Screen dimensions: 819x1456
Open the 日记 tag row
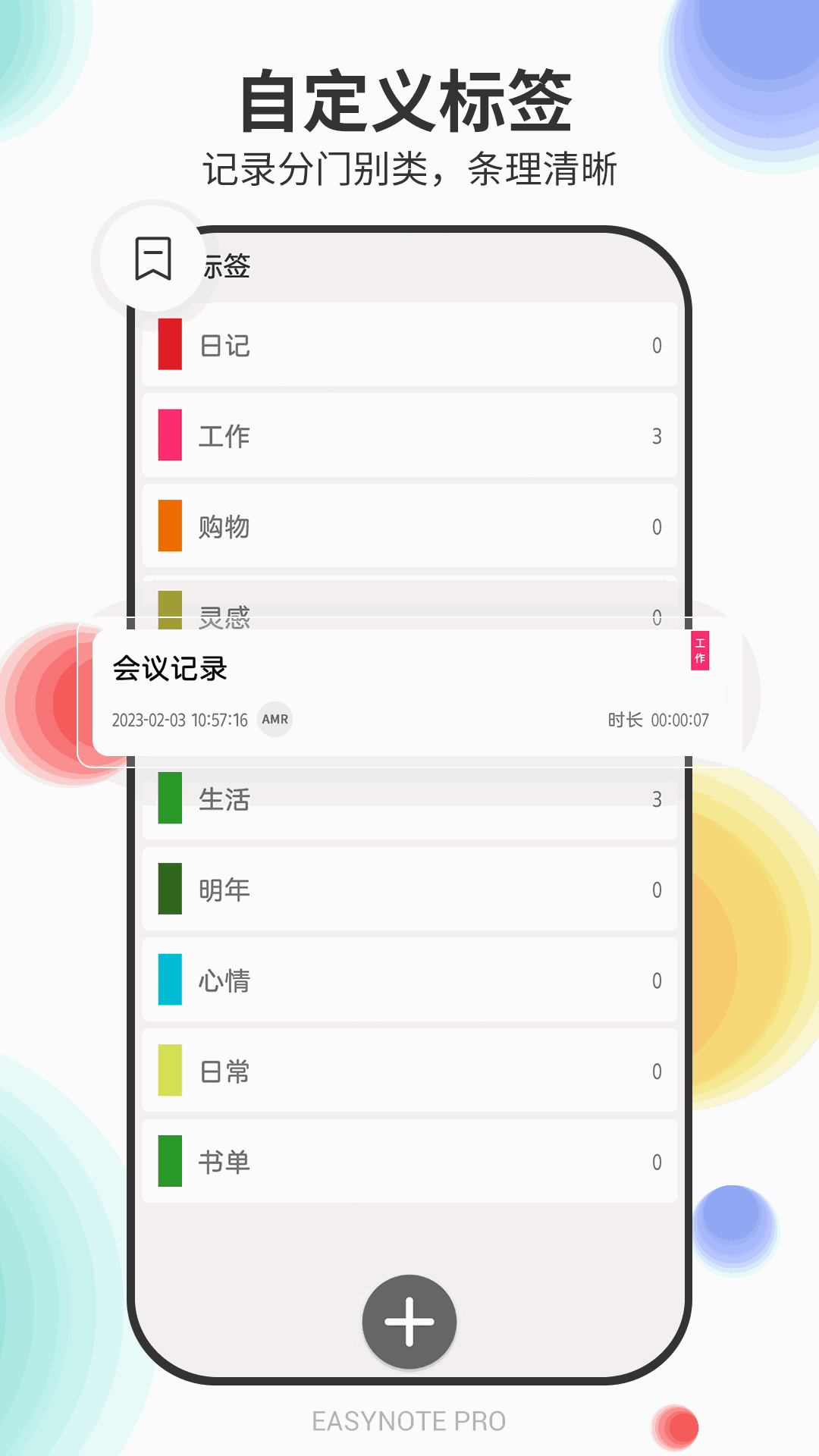point(409,344)
